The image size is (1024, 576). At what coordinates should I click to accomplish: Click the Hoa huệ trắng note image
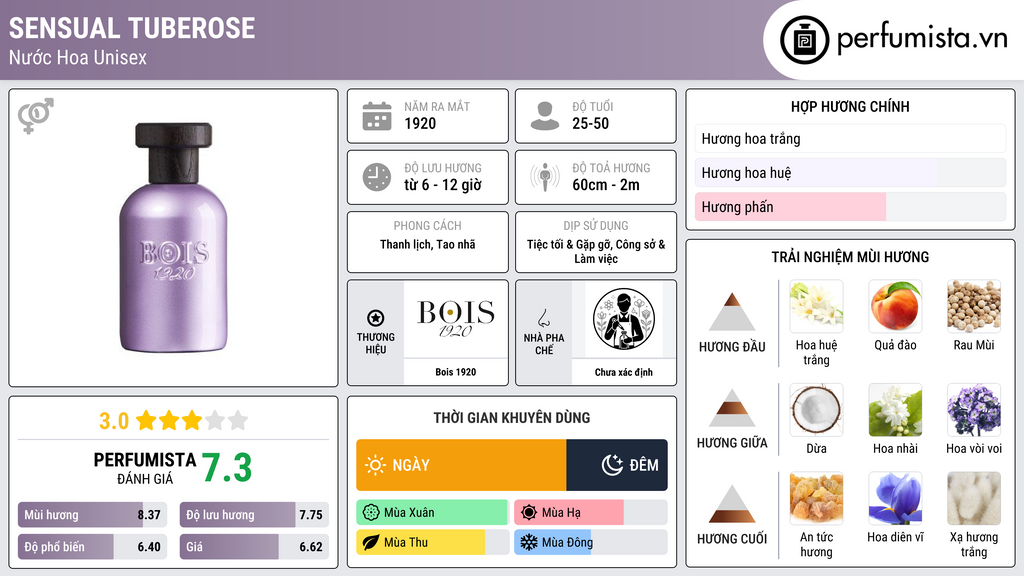click(x=816, y=307)
